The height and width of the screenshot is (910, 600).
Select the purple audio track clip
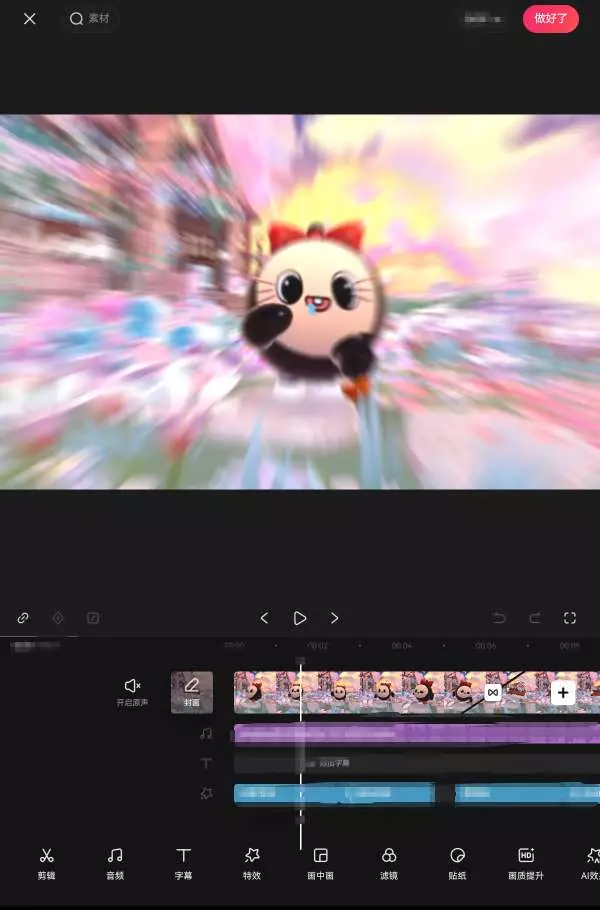417,734
